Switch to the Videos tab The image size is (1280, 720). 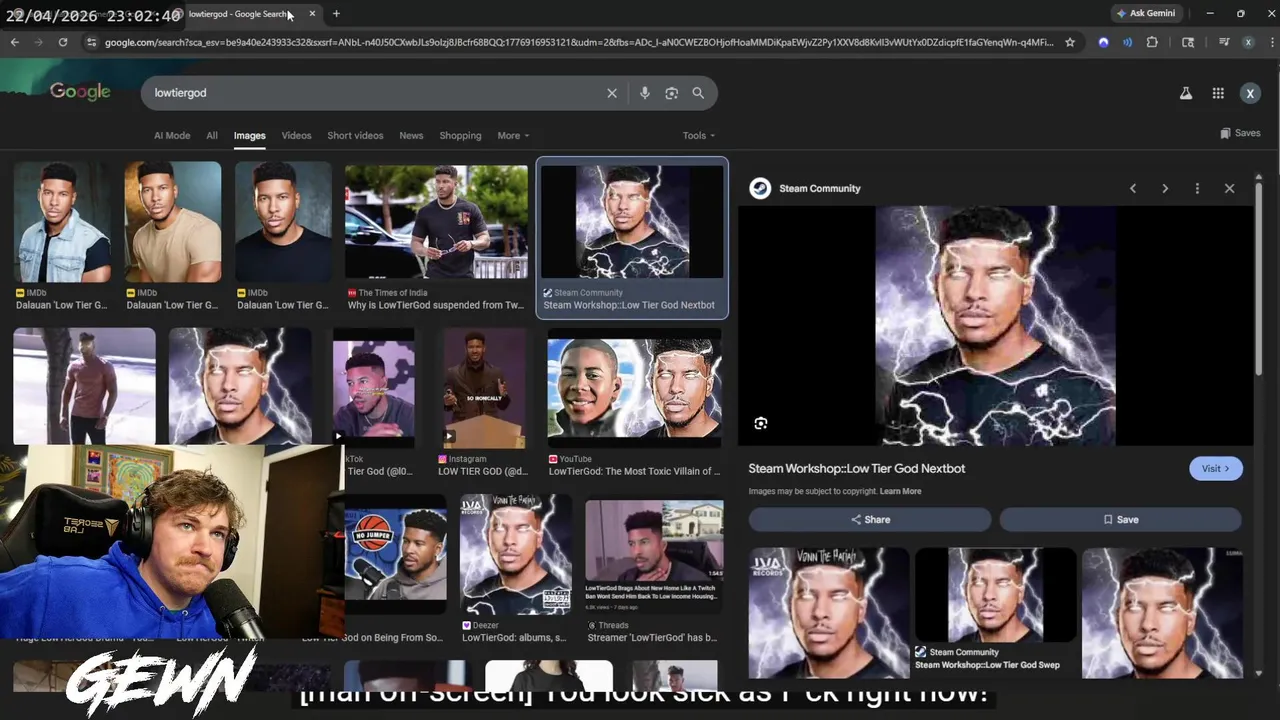click(x=296, y=136)
